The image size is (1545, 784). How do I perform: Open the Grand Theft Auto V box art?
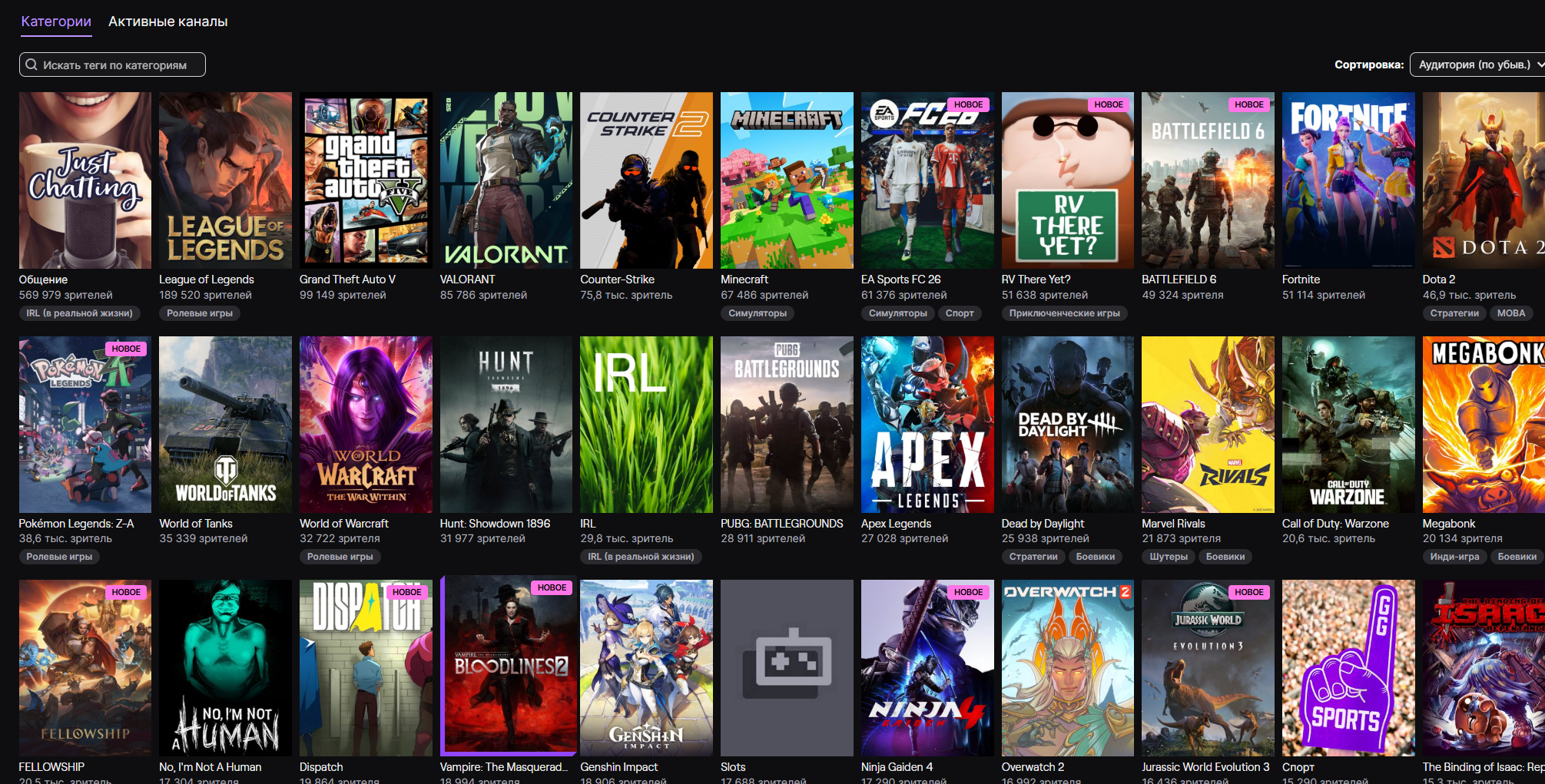point(366,180)
